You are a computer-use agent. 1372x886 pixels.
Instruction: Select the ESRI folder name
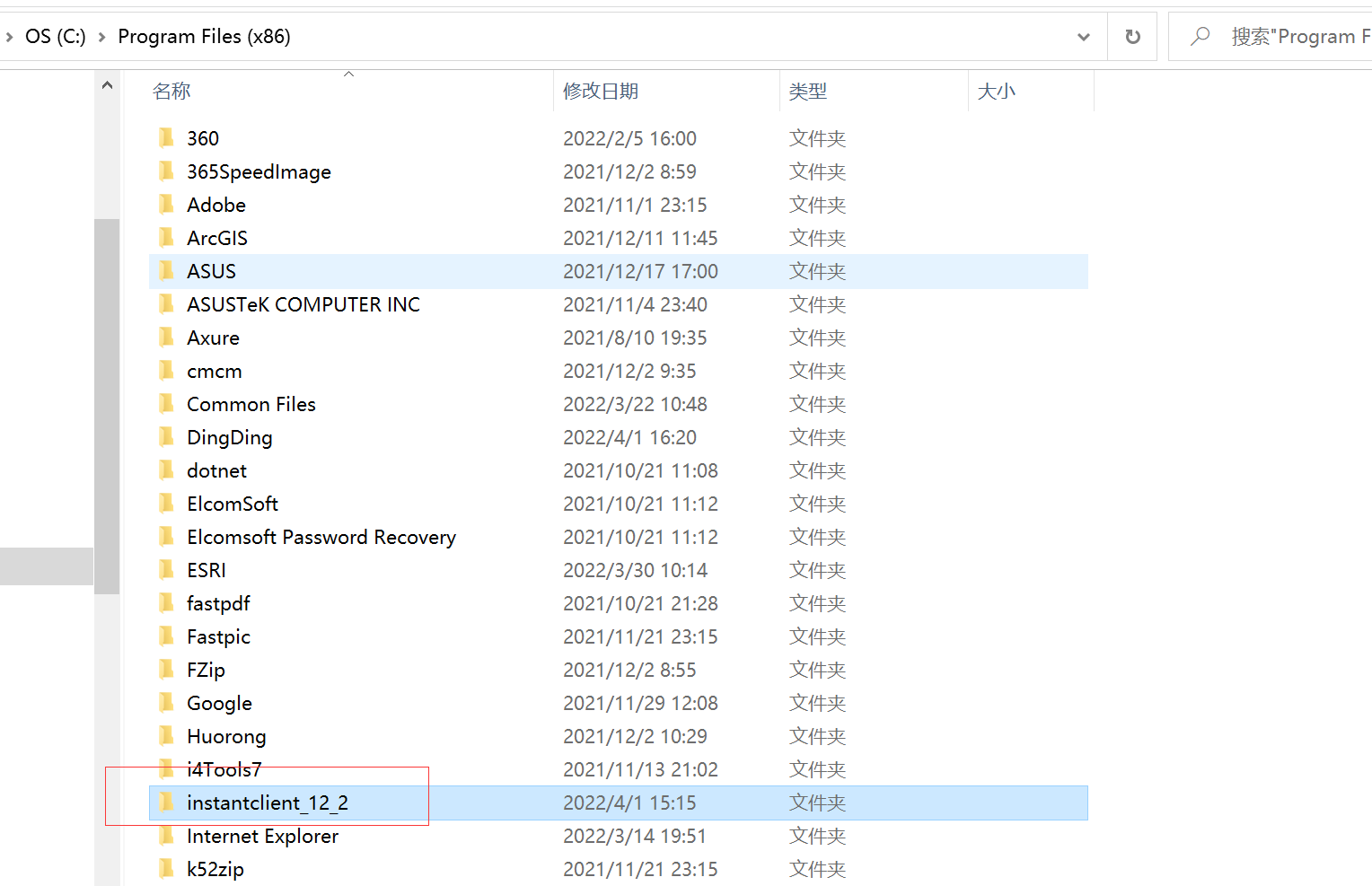coord(207,570)
